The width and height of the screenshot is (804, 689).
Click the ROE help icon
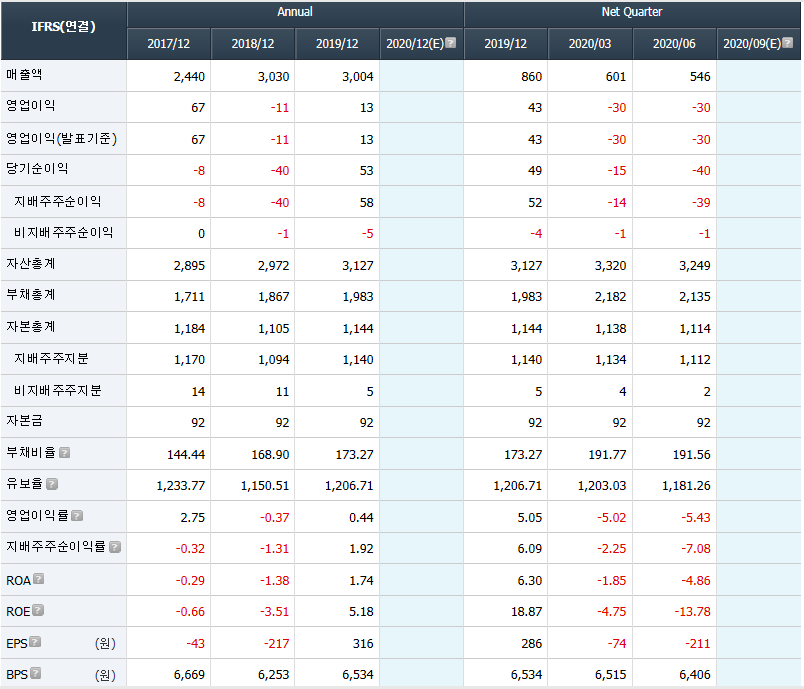click(38, 610)
